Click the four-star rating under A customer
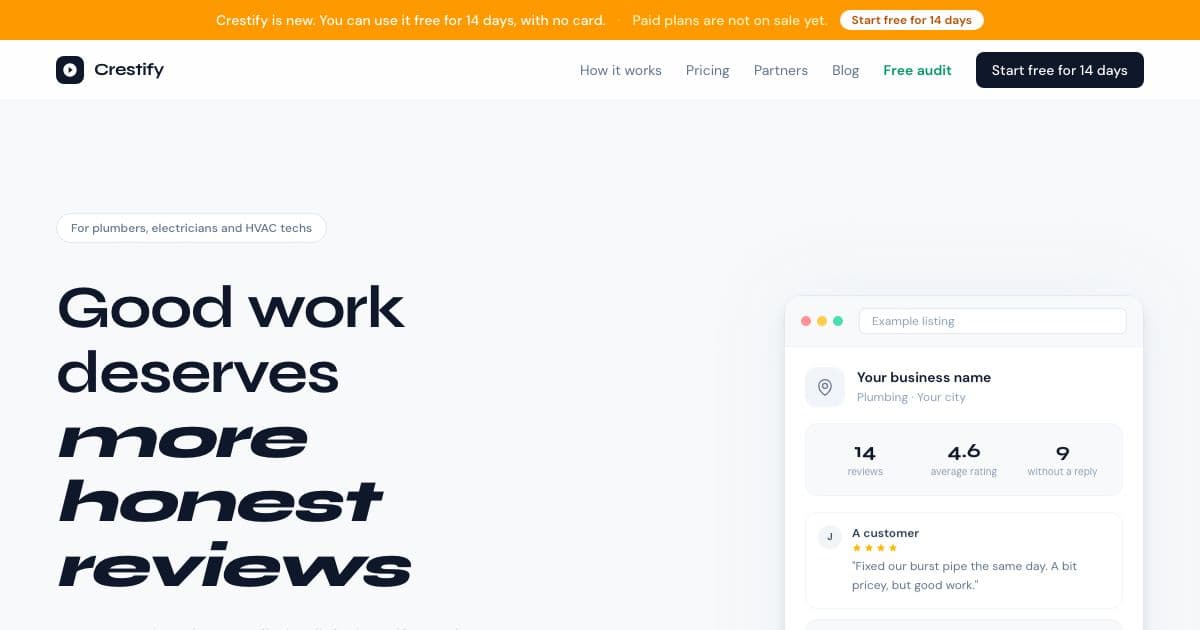1200x630 pixels. click(x=875, y=548)
